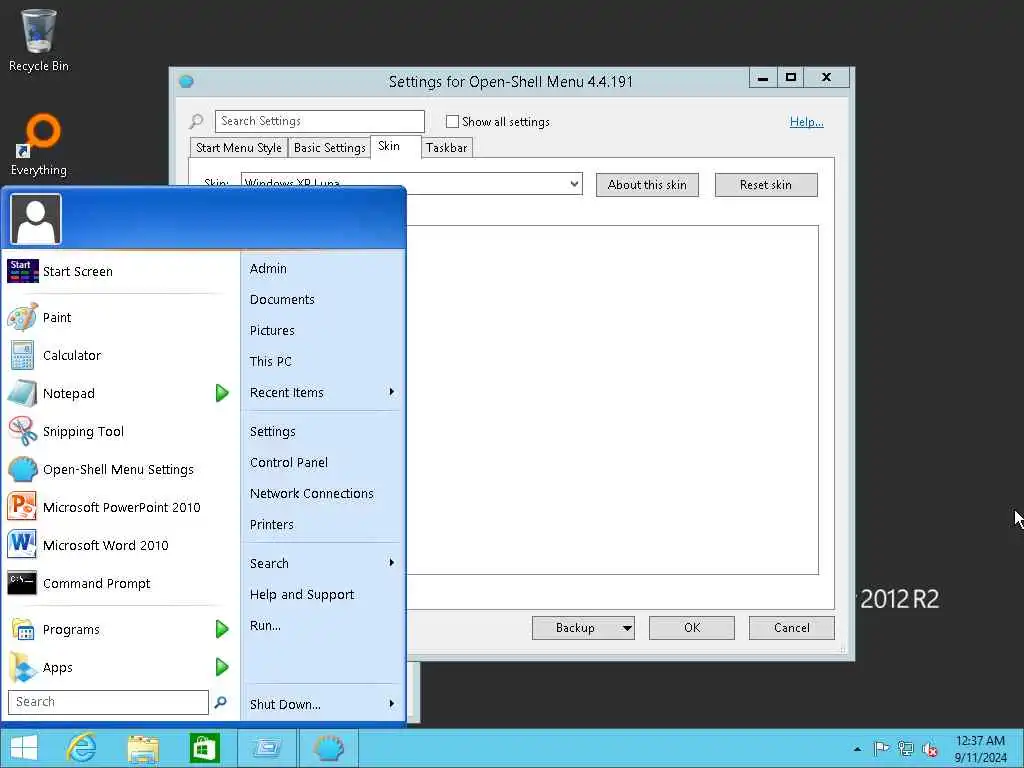Switch to the Basic Settings tab
This screenshot has width=1024, height=768.
tap(329, 148)
